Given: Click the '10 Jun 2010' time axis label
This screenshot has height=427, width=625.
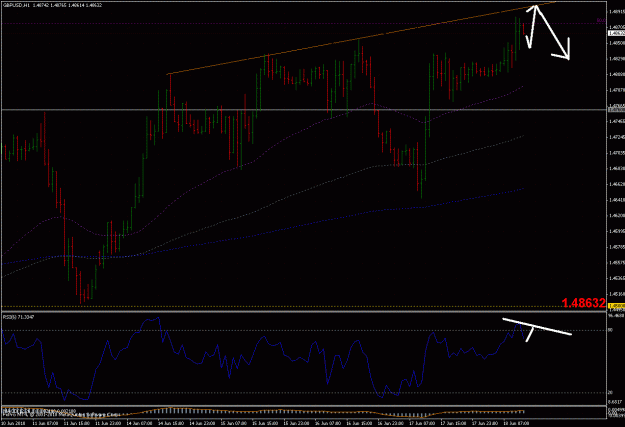Looking at the screenshot, I should (13, 423).
